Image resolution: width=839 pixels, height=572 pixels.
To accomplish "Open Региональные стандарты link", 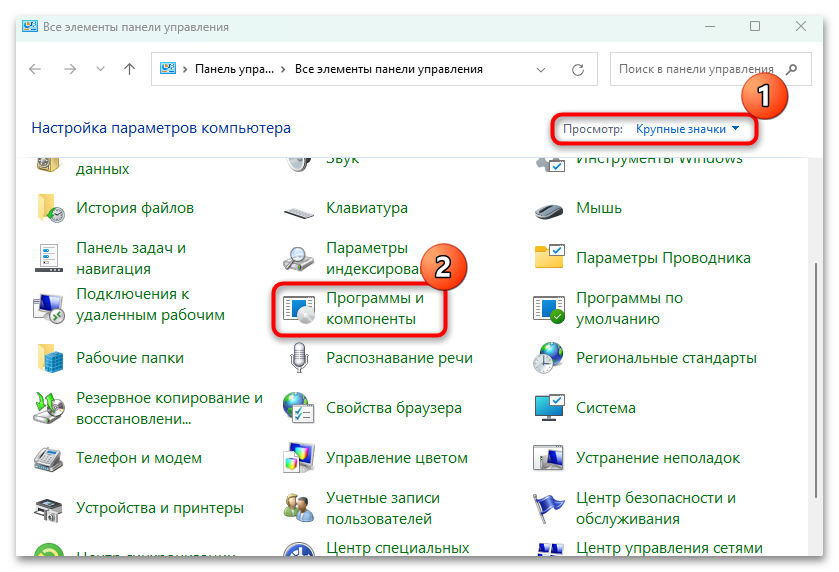I will (666, 358).
